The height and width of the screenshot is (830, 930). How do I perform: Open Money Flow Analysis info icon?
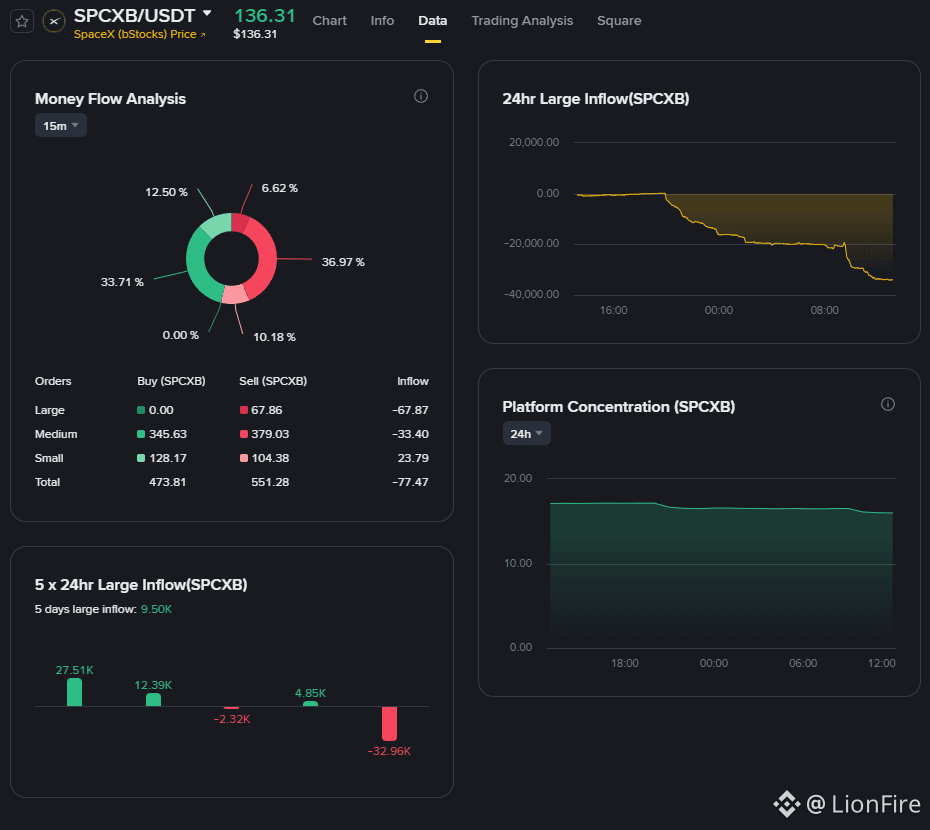tap(421, 96)
